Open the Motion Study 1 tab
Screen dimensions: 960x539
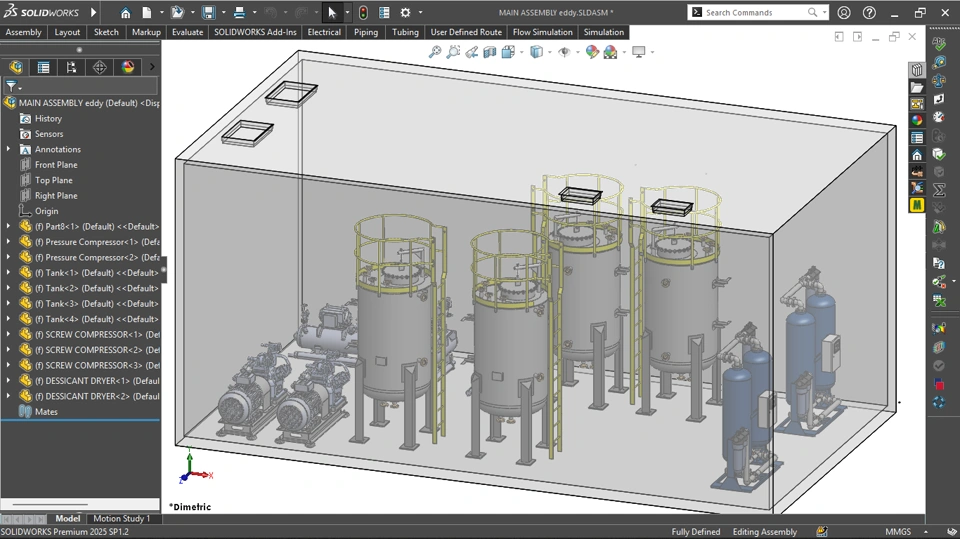[x=122, y=519]
